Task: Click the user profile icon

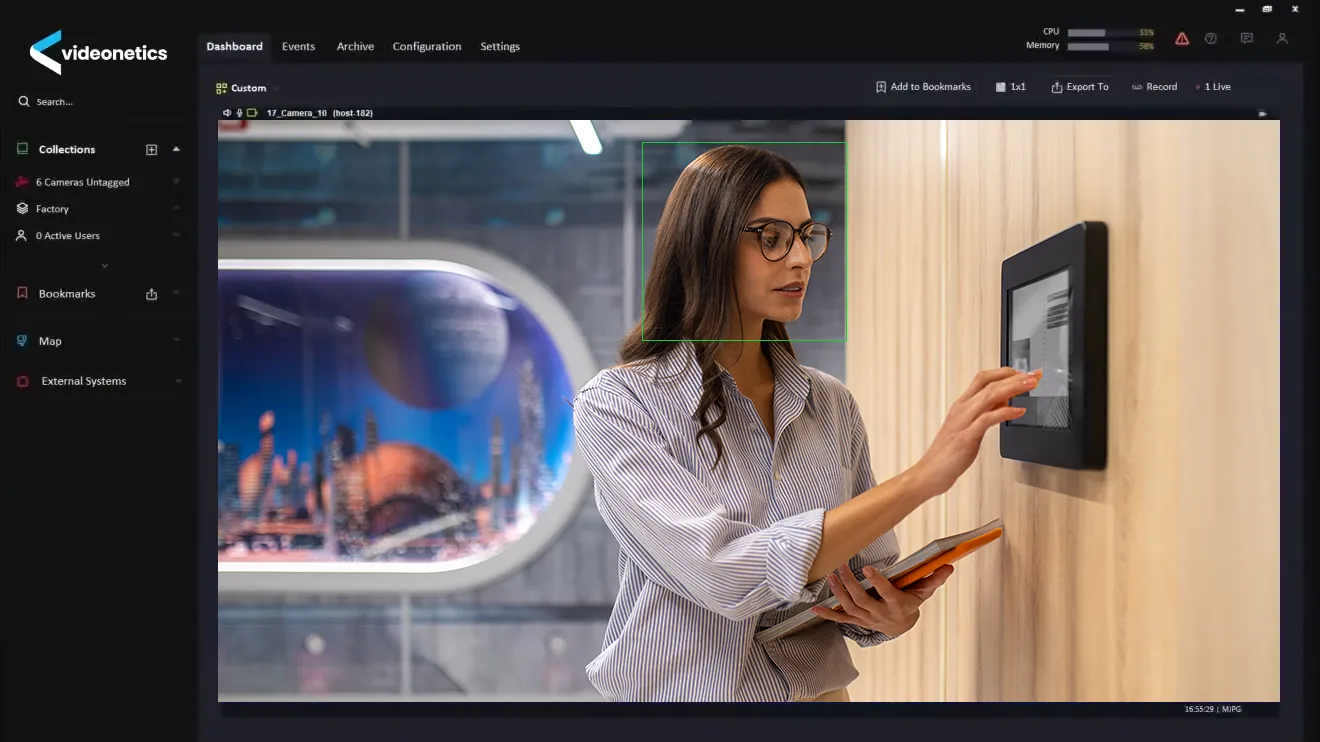Action: pyautogui.click(x=1282, y=39)
